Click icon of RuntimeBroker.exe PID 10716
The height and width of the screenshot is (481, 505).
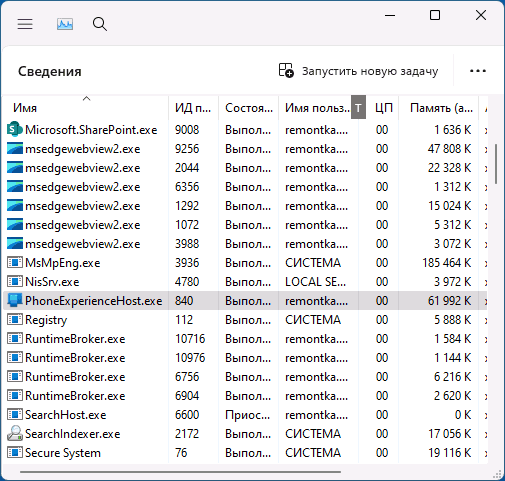coord(15,339)
